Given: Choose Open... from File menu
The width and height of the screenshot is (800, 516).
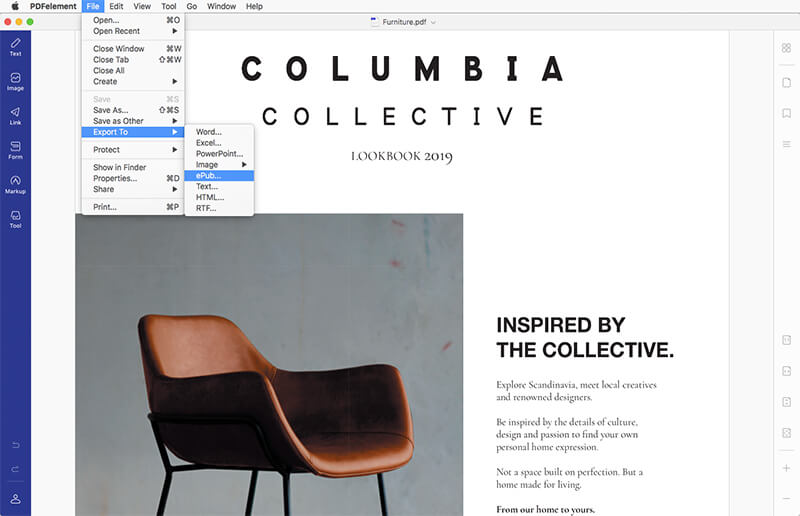Looking at the screenshot, I should click(133, 20).
